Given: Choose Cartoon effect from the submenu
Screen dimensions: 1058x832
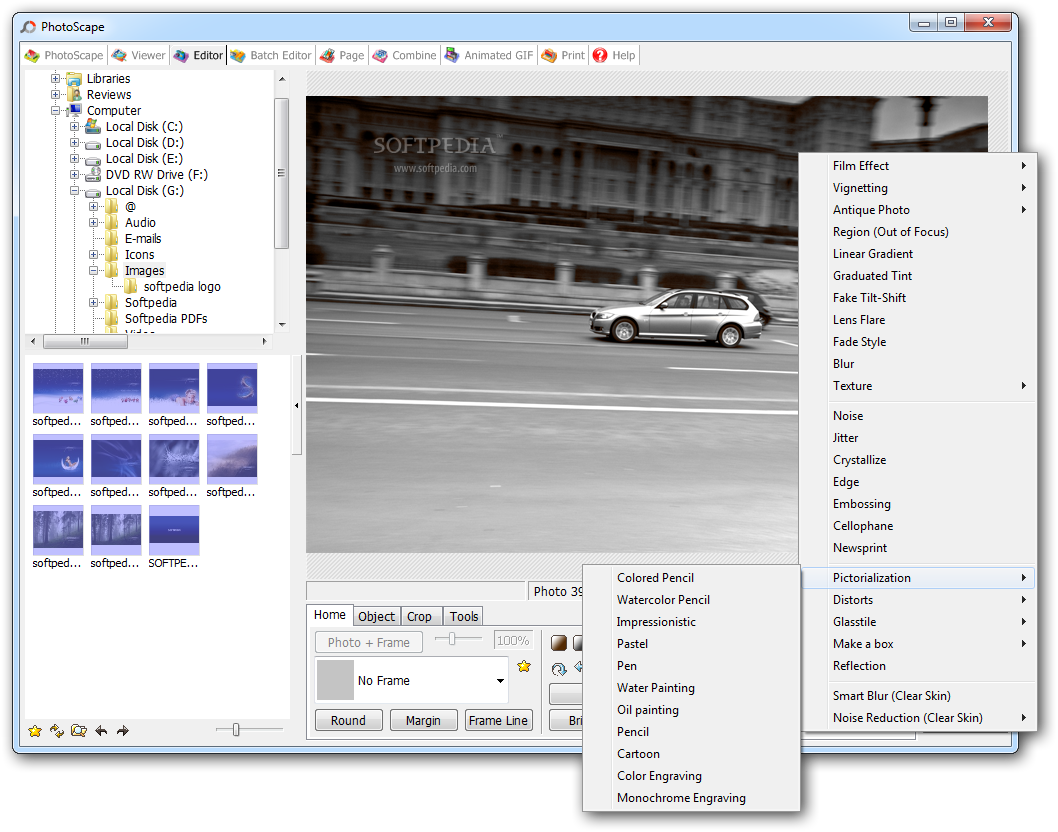Looking at the screenshot, I should (x=638, y=753).
